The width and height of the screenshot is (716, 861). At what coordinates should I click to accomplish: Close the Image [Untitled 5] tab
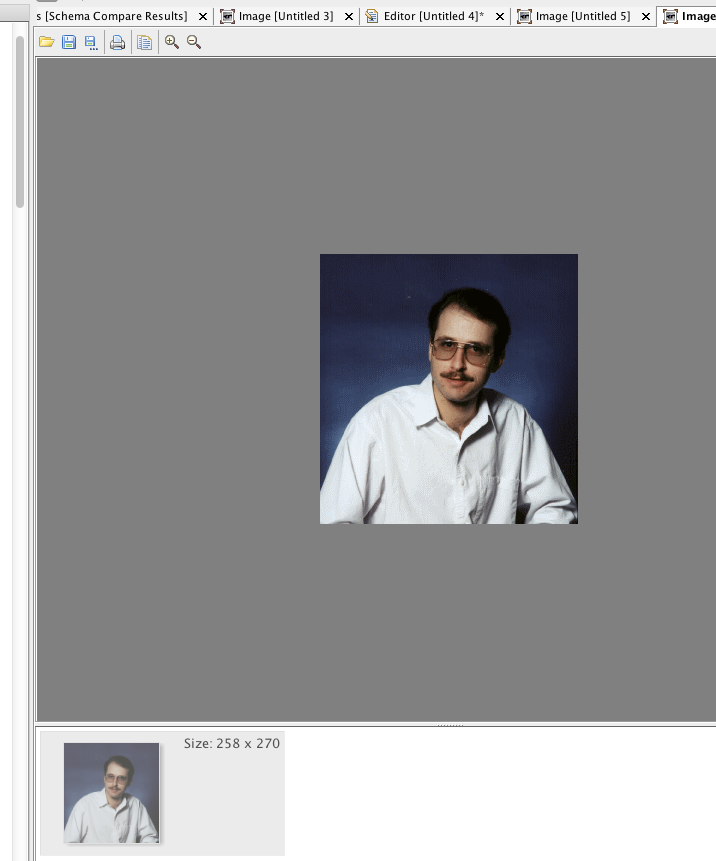click(x=646, y=17)
